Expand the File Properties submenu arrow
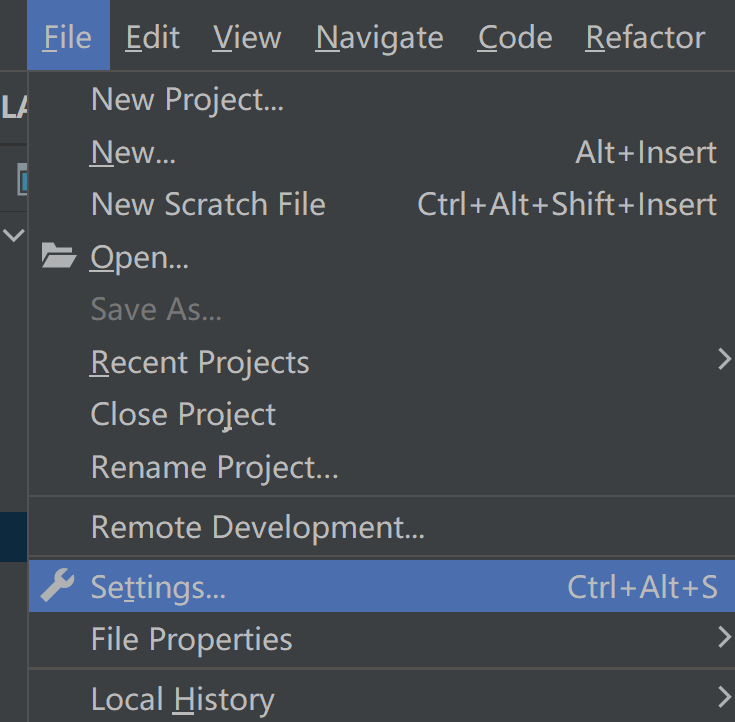The width and height of the screenshot is (735, 722). click(725, 637)
